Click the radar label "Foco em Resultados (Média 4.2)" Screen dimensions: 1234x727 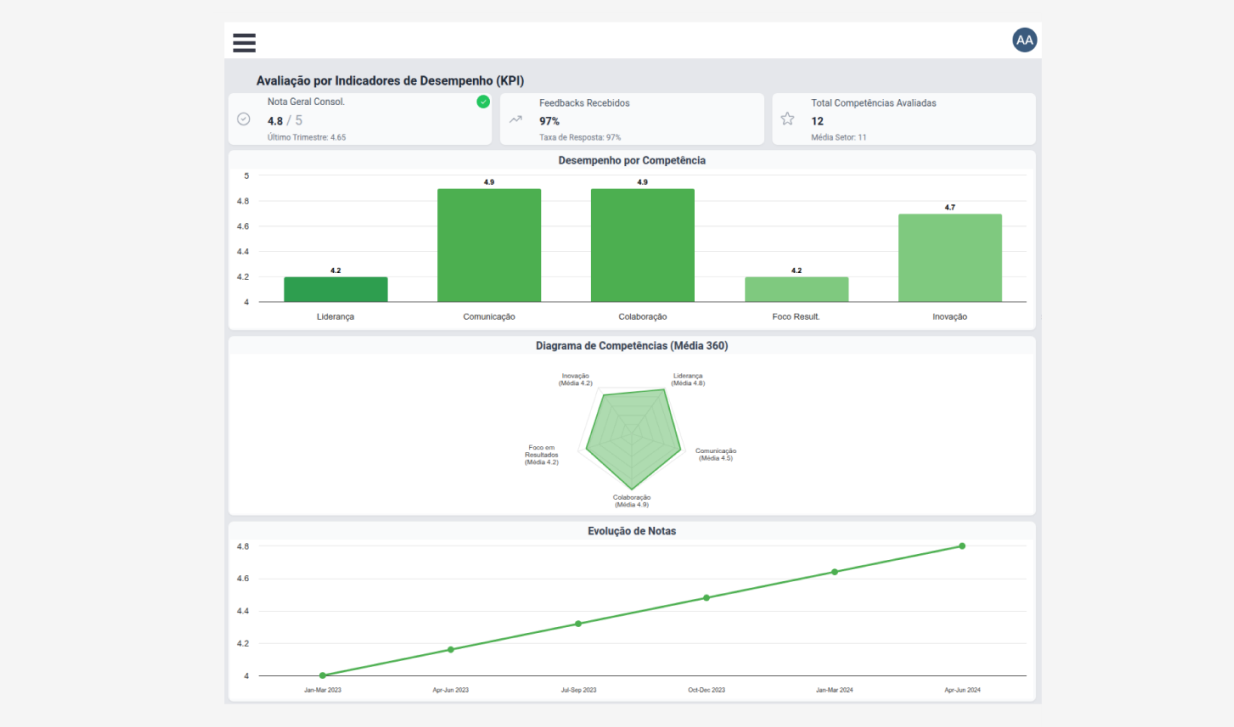tap(542, 454)
